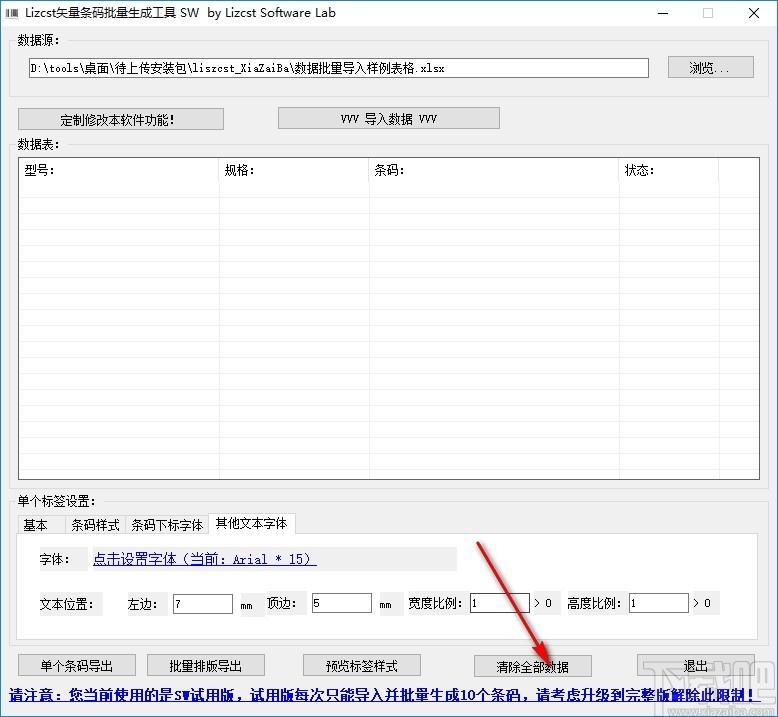Screen dimensions: 778x717
Task: Minimize the Lizcst window
Action: tap(663, 13)
